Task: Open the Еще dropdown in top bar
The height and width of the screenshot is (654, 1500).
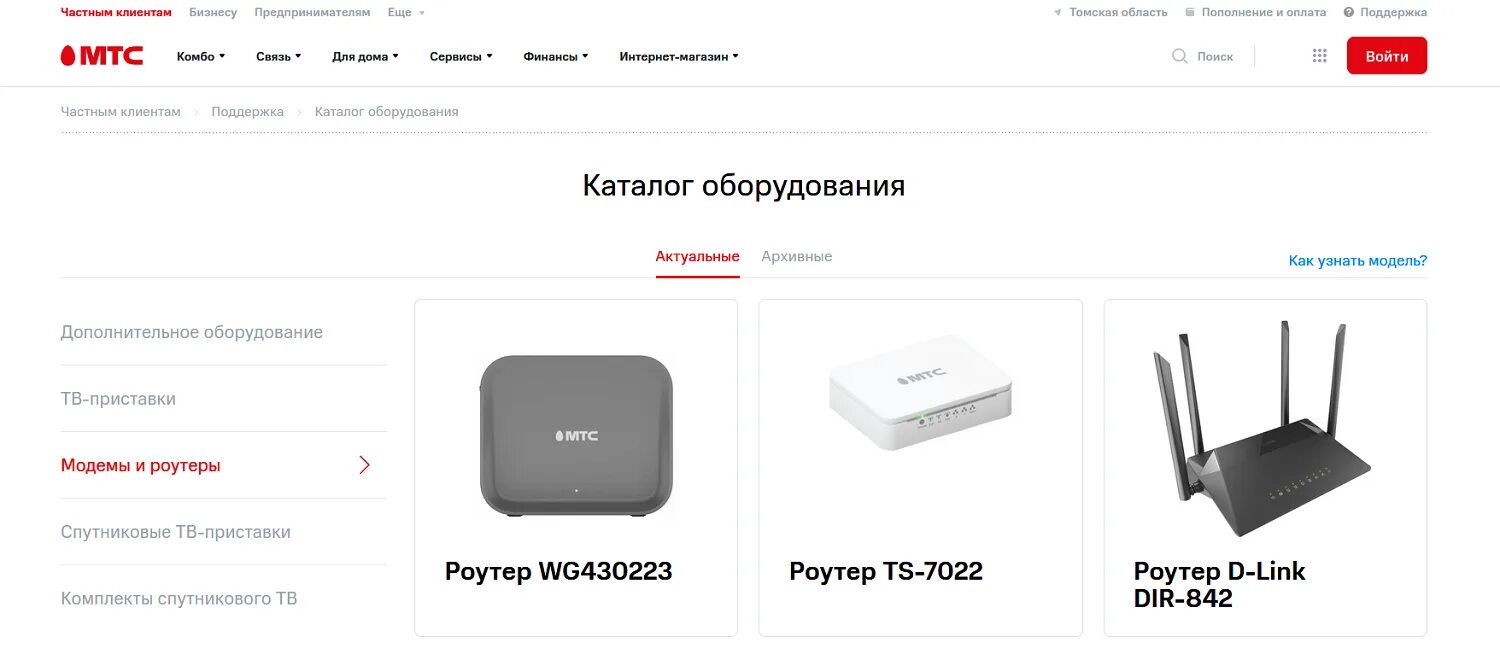Action: pos(406,13)
